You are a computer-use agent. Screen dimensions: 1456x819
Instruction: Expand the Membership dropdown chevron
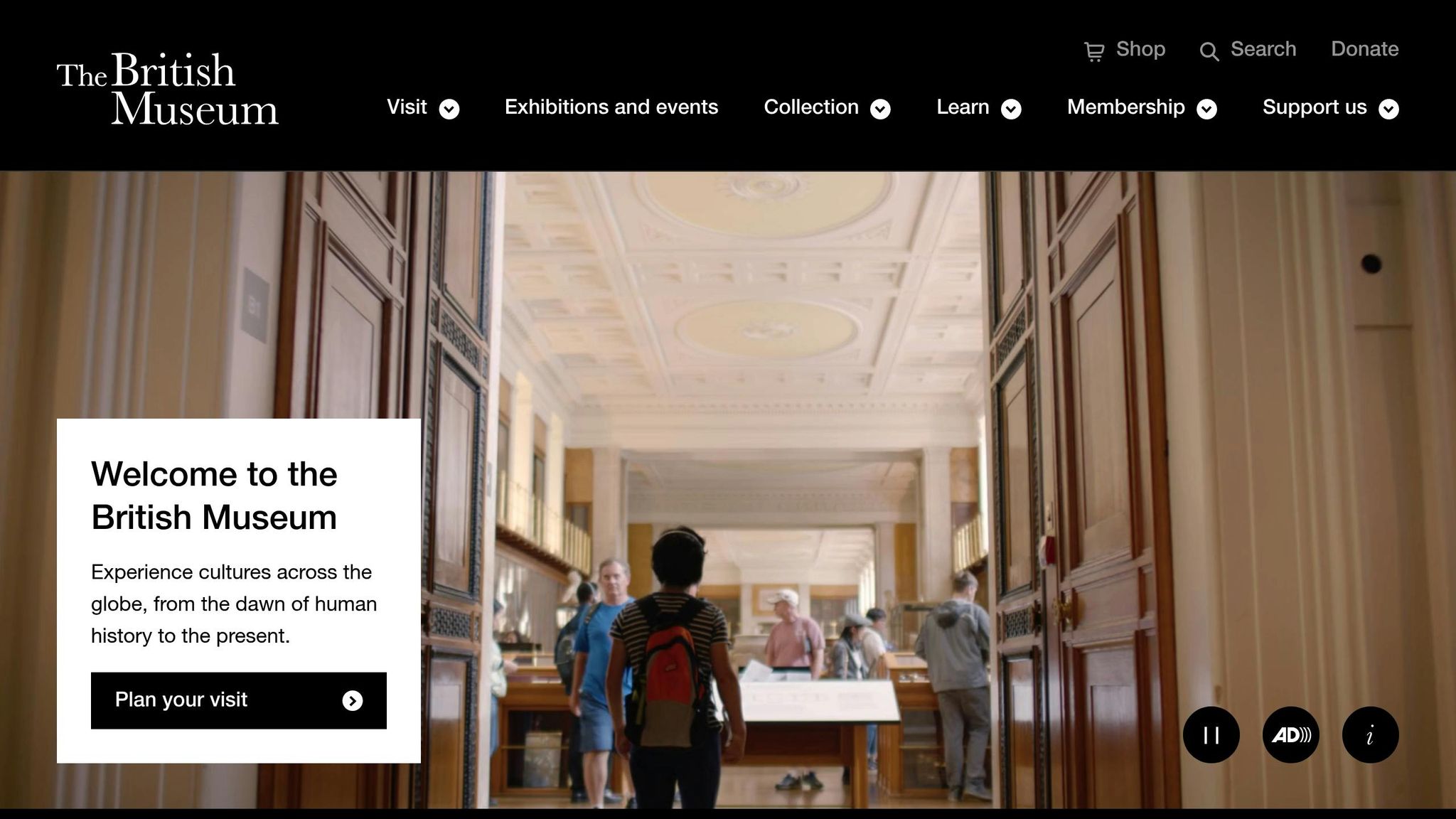1207,109
